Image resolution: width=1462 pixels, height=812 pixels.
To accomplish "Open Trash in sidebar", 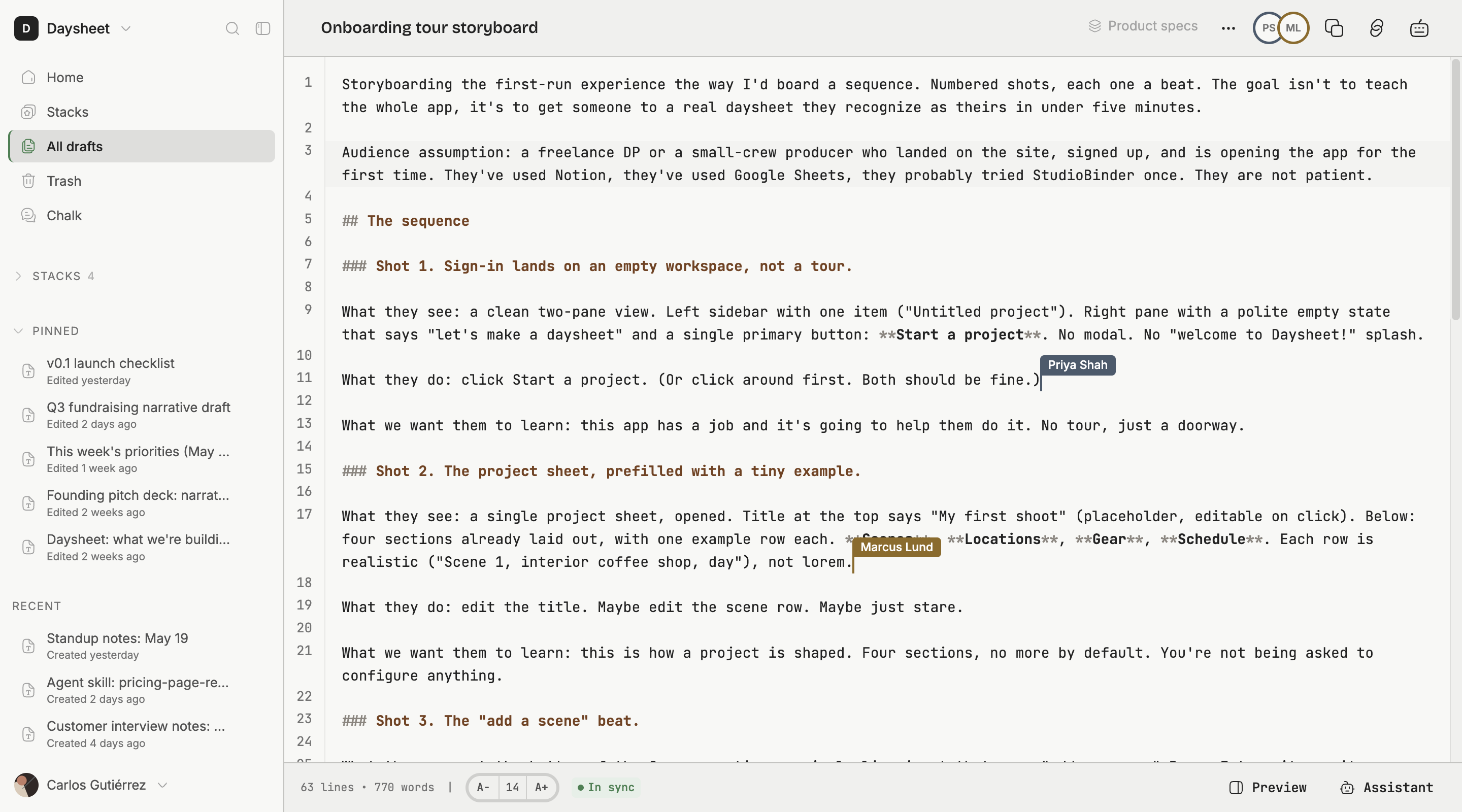I will pyautogui.click(x=142, y=181).
